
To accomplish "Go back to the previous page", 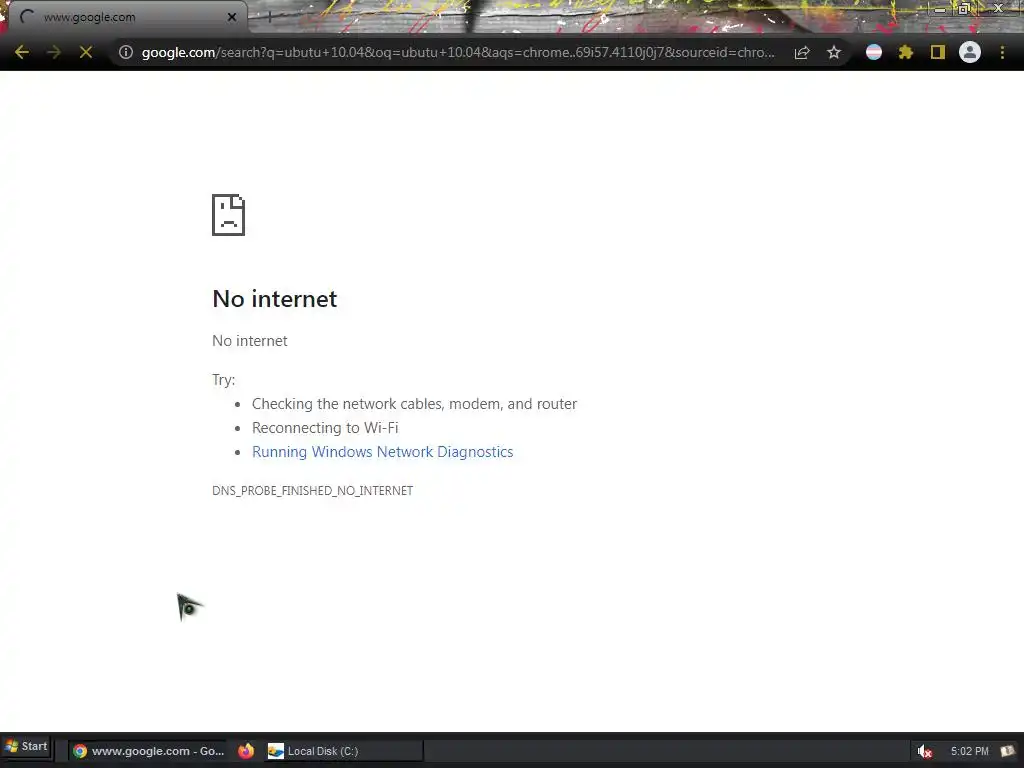I will [22, 52].
